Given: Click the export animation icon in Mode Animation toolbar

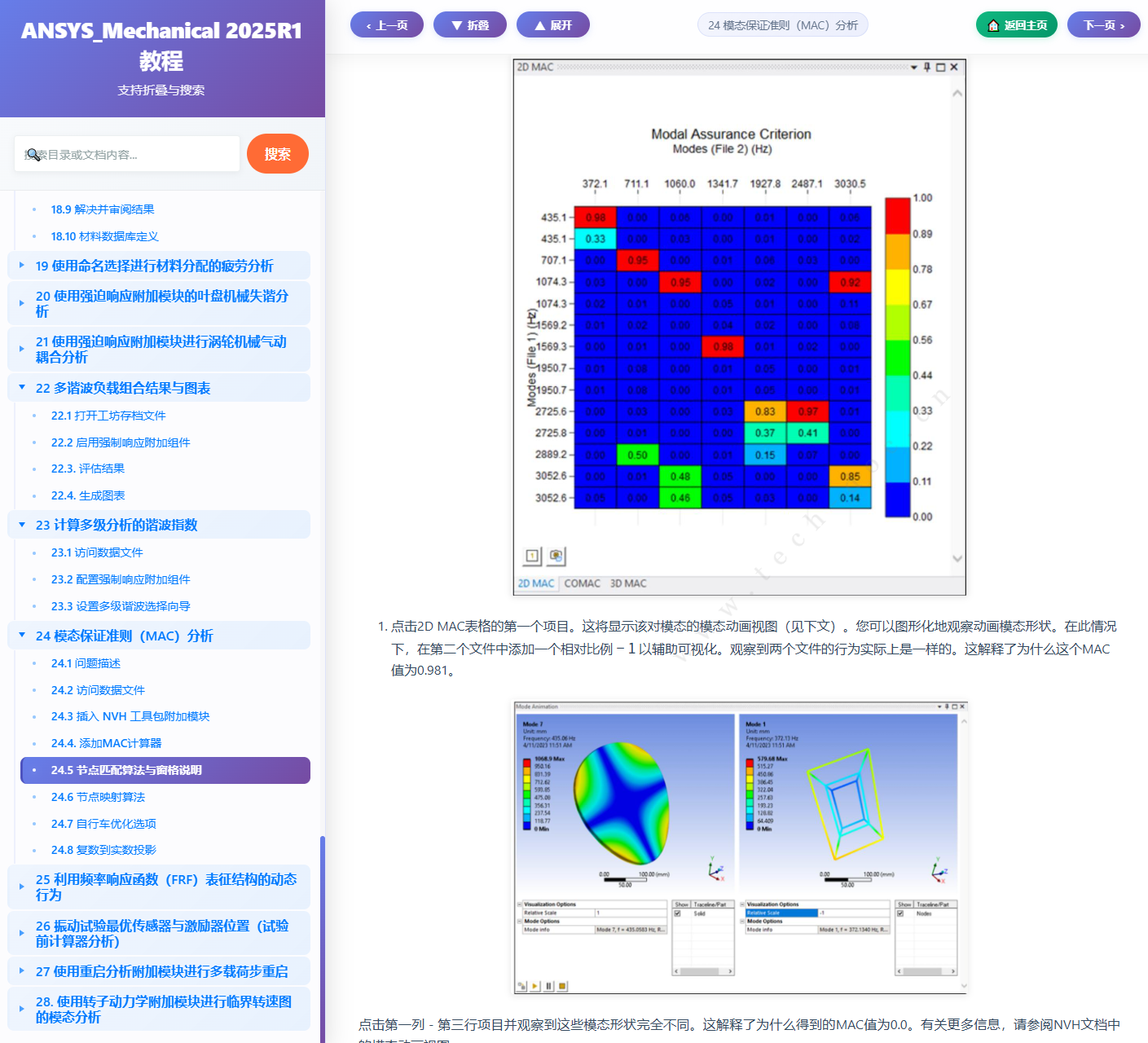Looking at the screenshot, I should [x=521, y=985].
